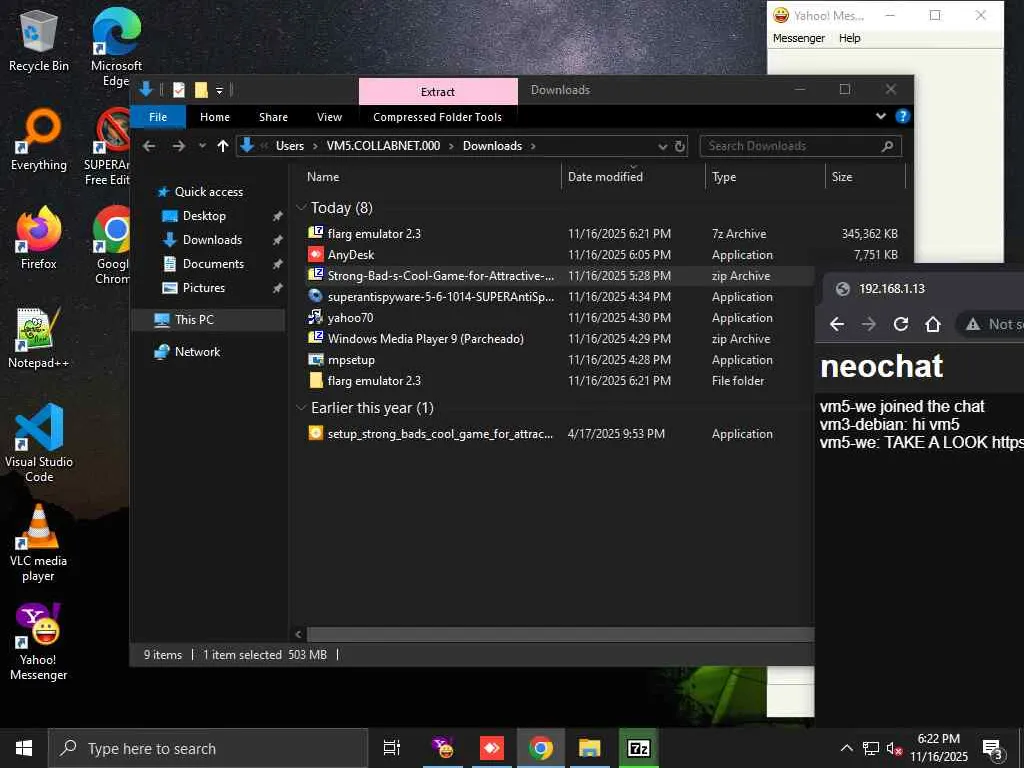The height and width of the screenshot is (768, 1024).
Task: Click the browser home icon
Action: click(x=933, y=323)
